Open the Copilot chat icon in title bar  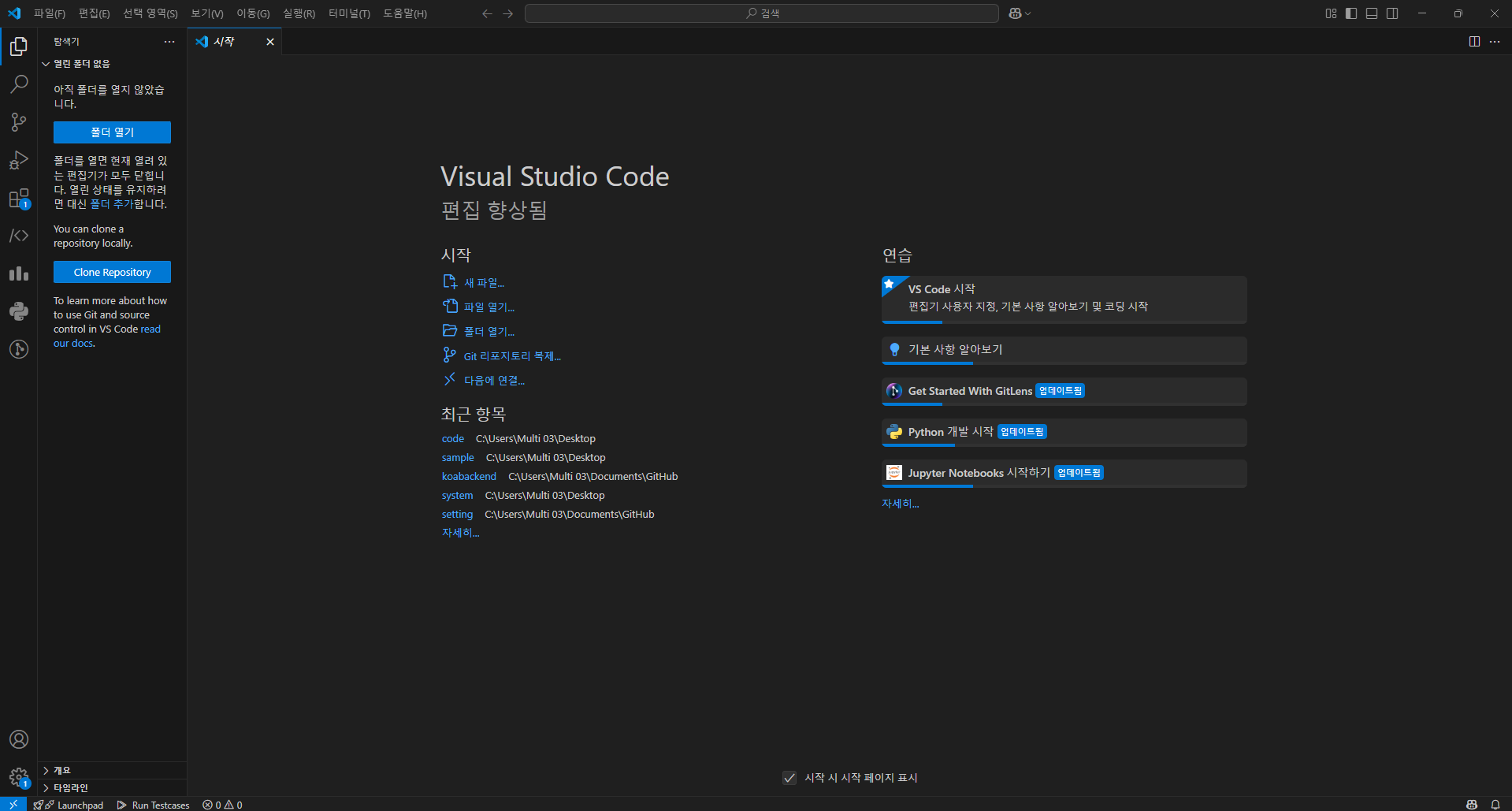coord(1015,13)
